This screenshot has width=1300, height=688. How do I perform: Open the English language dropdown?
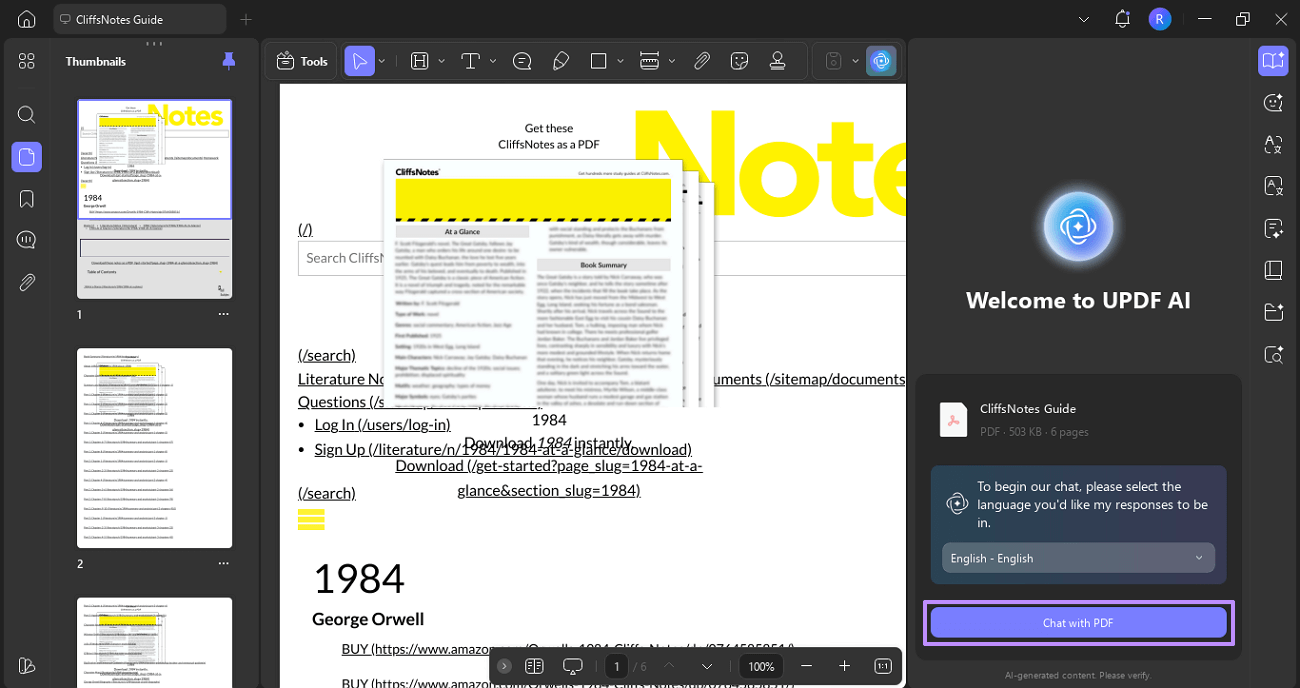[x=1078, y=558]
